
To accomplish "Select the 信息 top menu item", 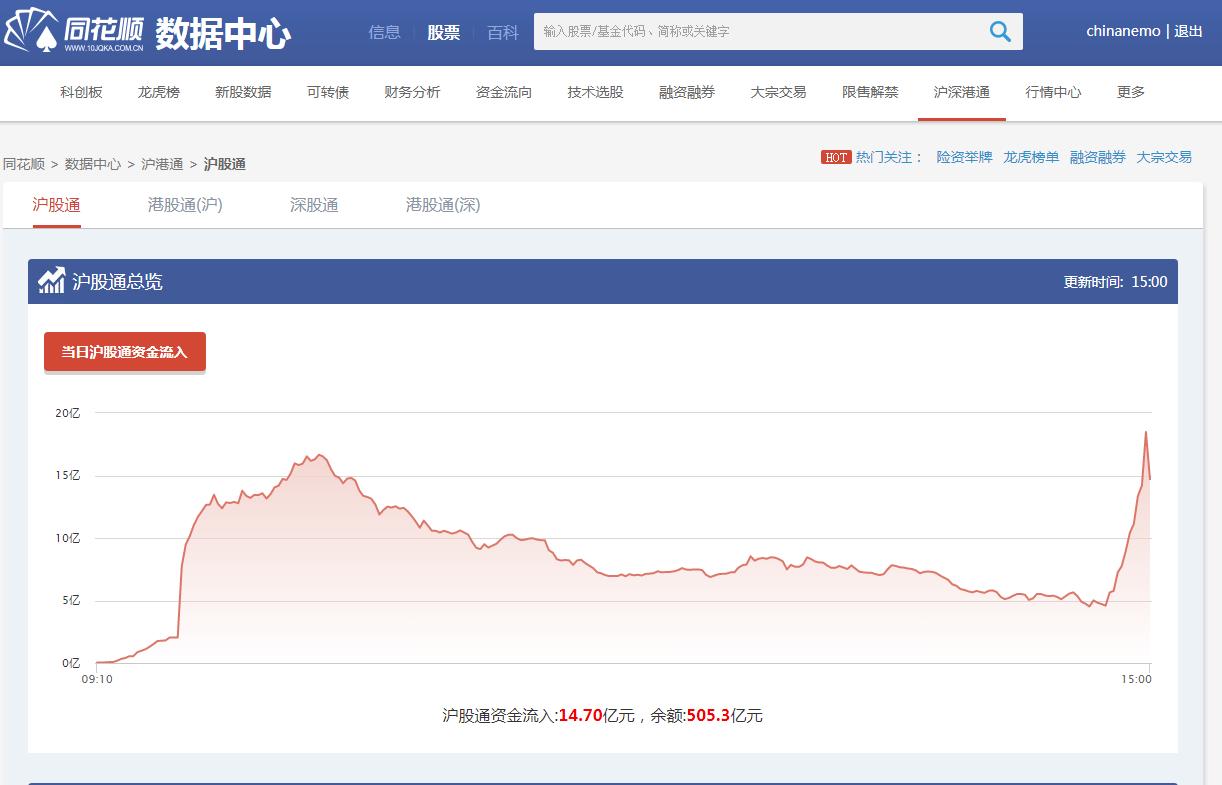I will (x=384, y=32).
